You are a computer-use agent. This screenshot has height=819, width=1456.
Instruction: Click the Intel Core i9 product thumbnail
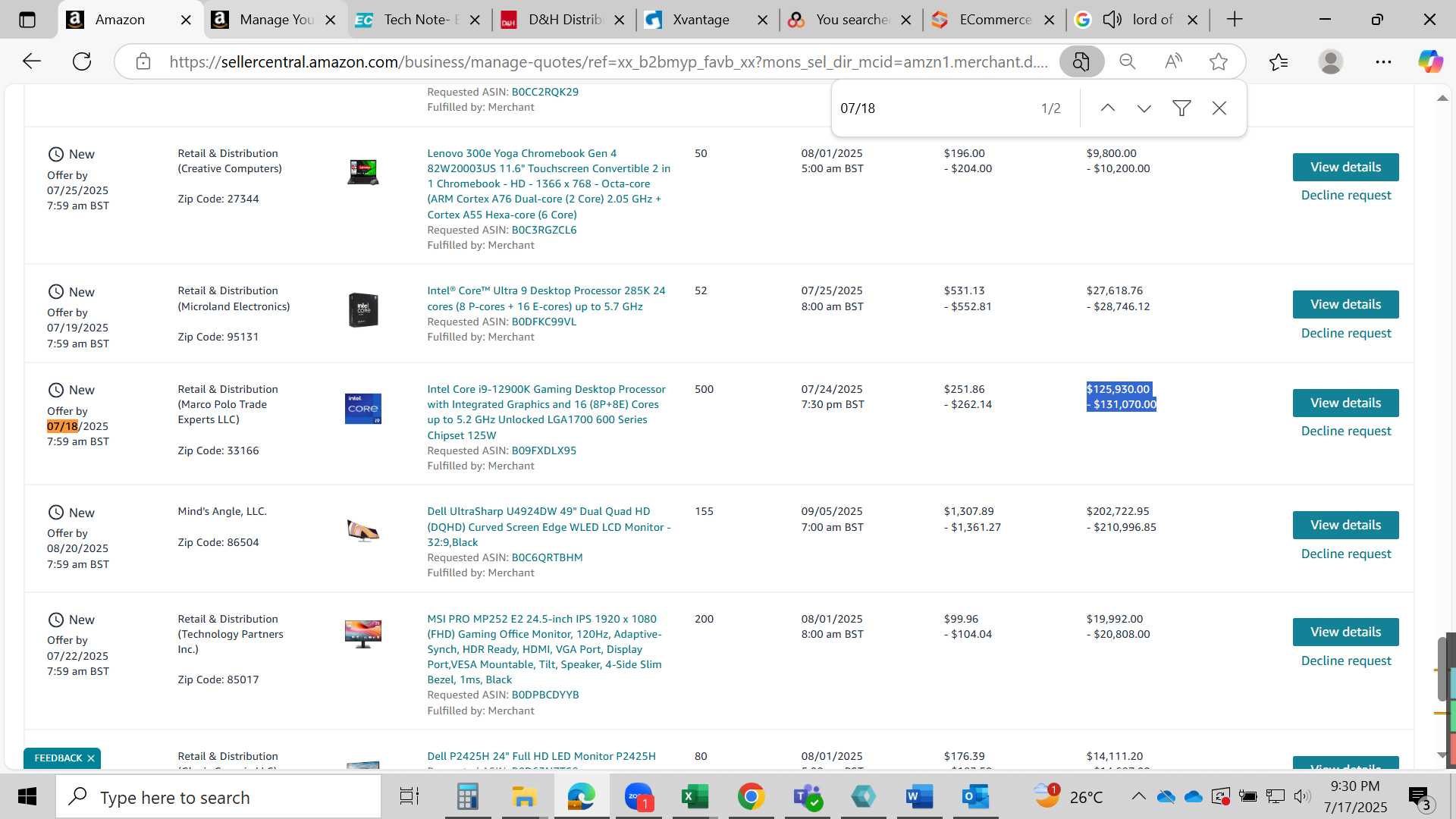(x=363, y=408)
